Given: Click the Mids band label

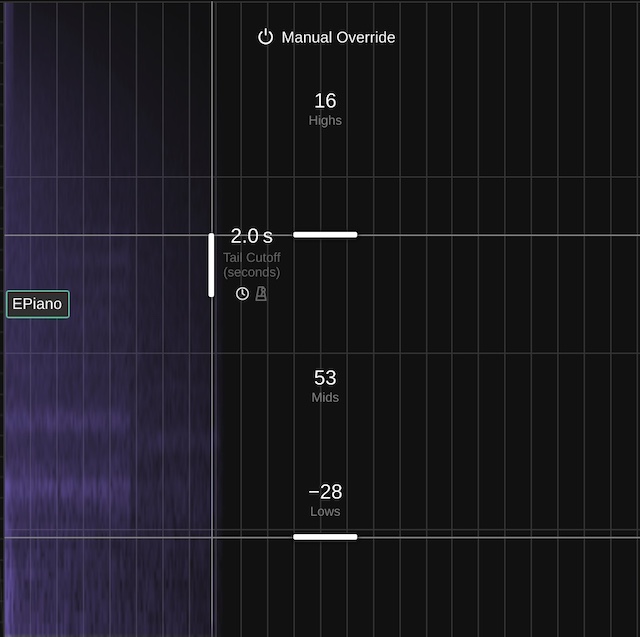Looking at the screenshot, I should [x=325, y=398].
